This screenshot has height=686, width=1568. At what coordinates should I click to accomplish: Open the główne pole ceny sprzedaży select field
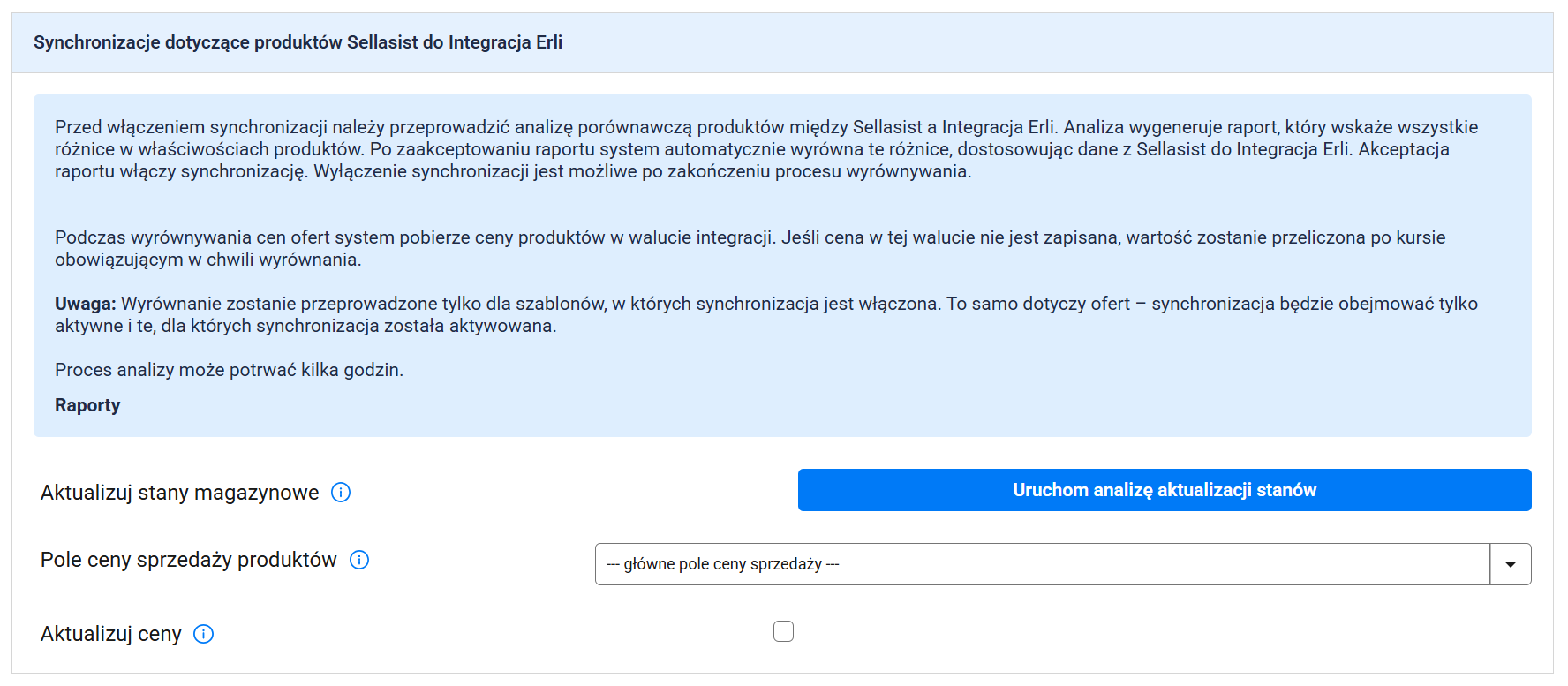coord(1042,564)
